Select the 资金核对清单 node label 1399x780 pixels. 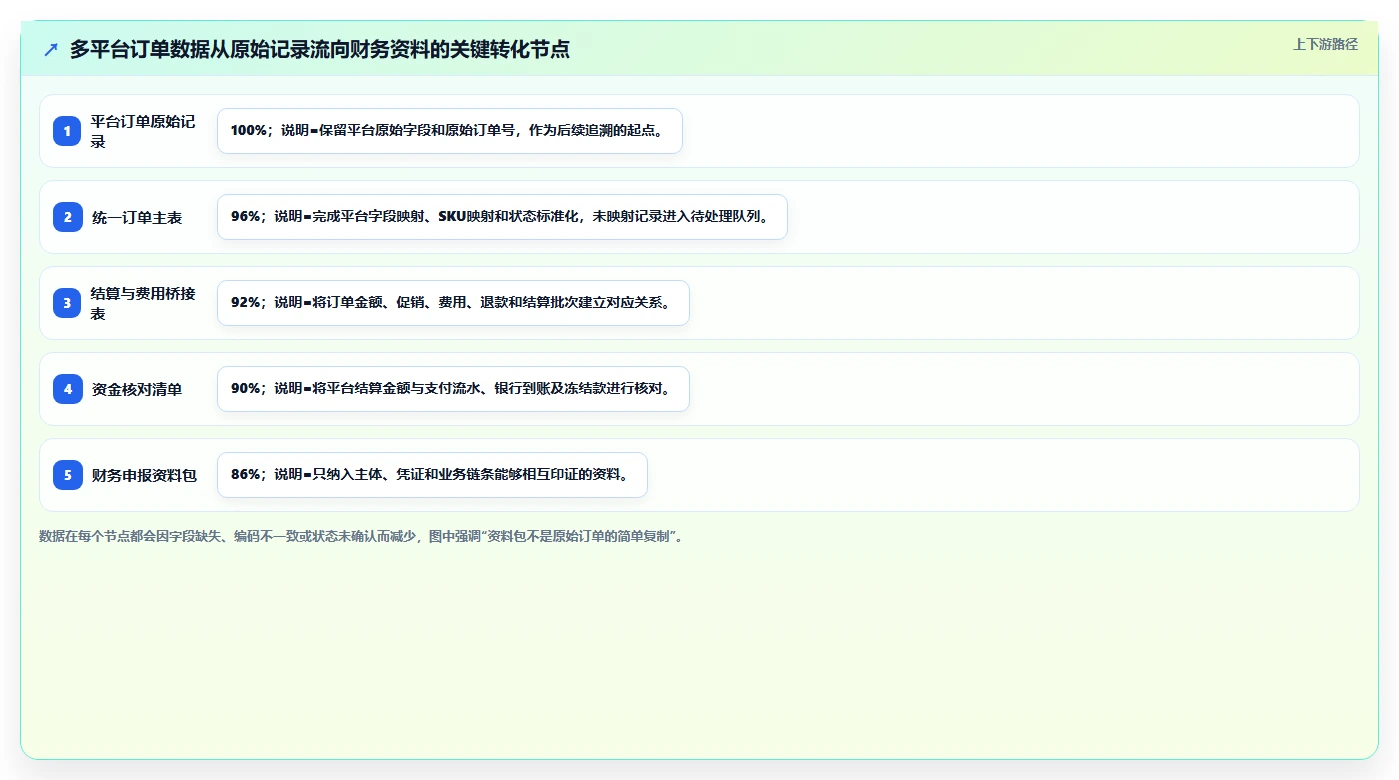coord(137,389)
